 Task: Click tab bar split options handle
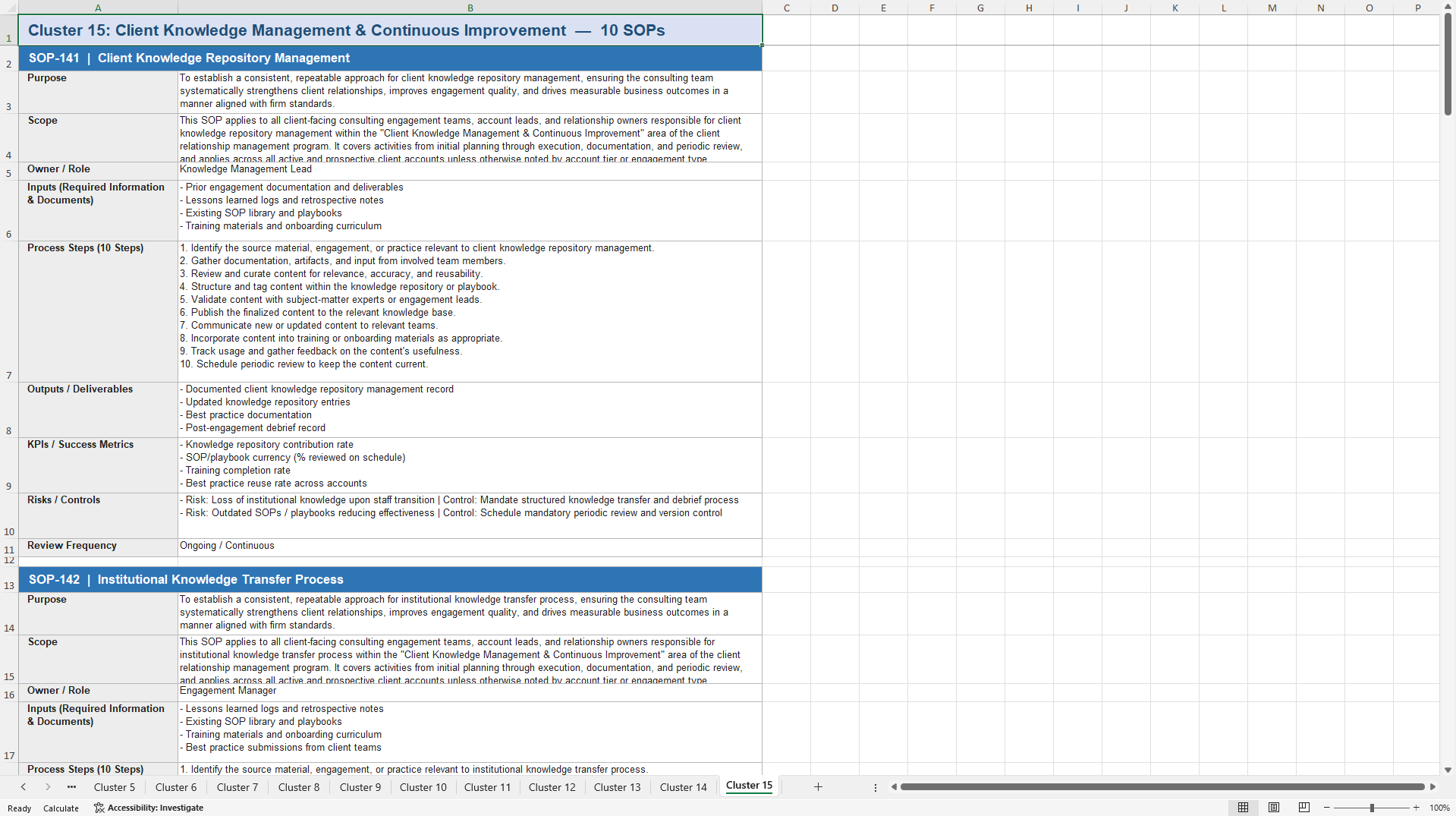click(x=876, y=787)
